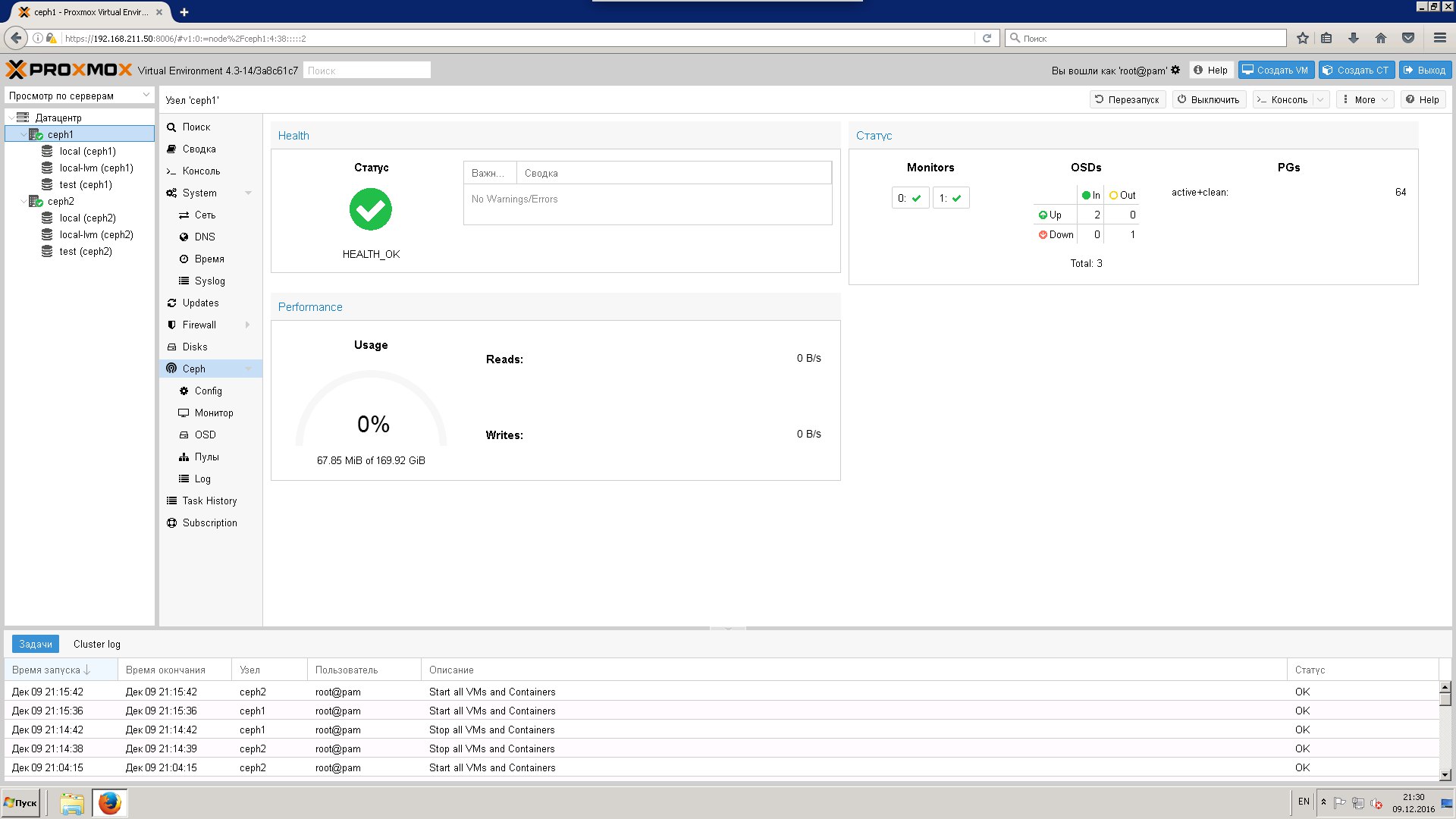Viewport: 1456px width, 819px height.
Task: Switch to the Cluster log tab
Action: click(96, 644)
